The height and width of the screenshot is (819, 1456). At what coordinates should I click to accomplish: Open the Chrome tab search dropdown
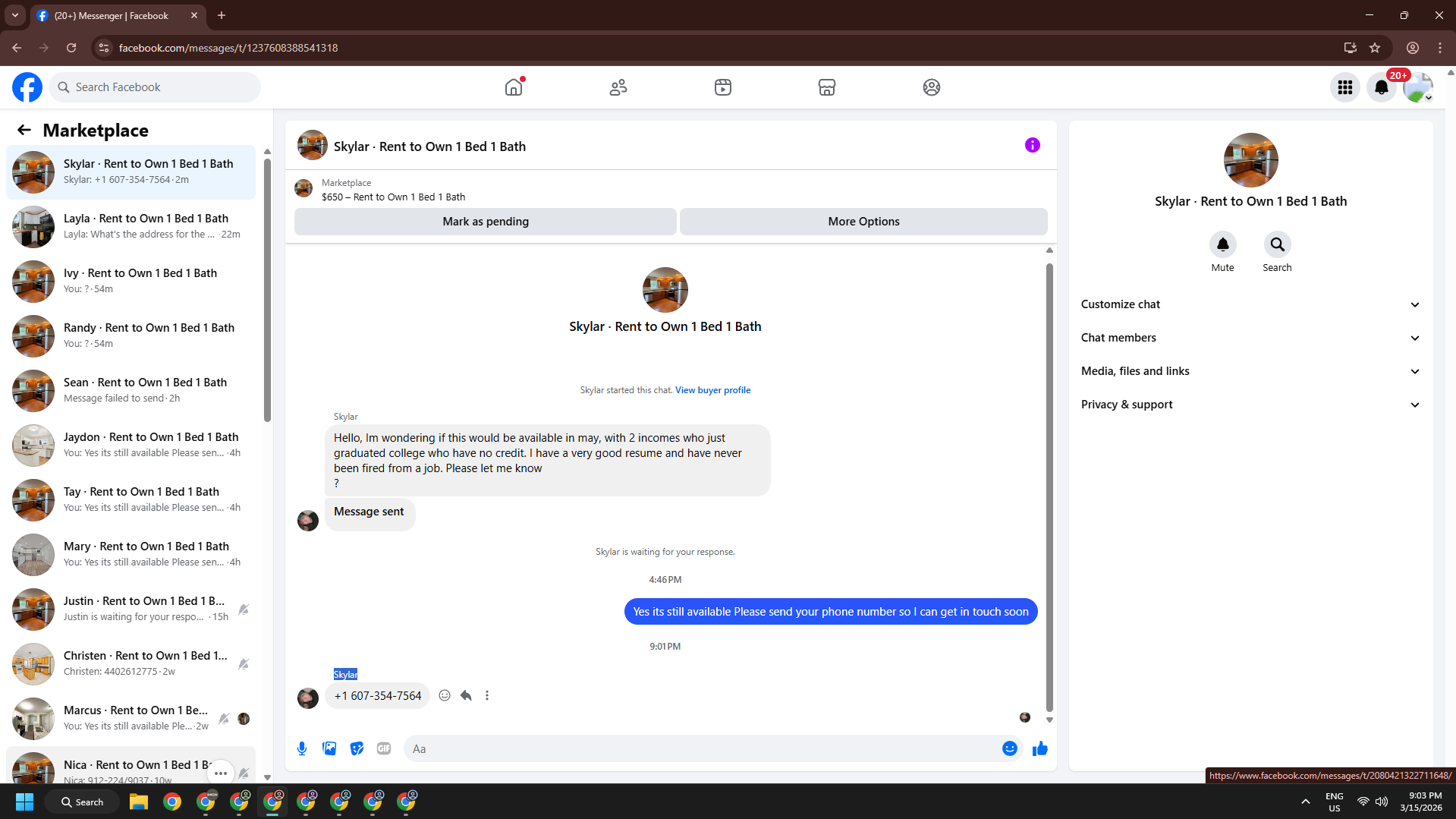pyautogui.click(x=15, y=15)
